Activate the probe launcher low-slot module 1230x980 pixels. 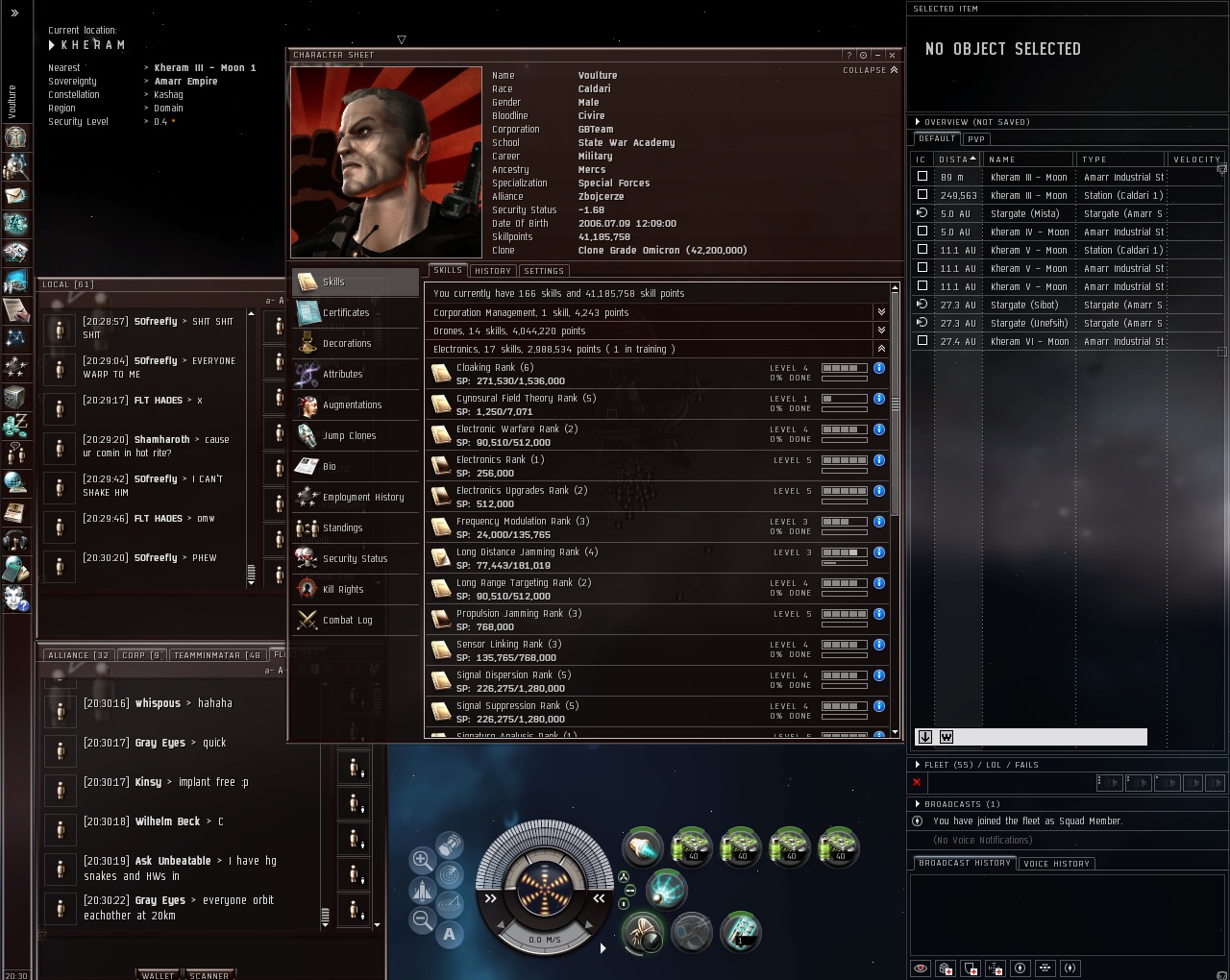(642, 932)
